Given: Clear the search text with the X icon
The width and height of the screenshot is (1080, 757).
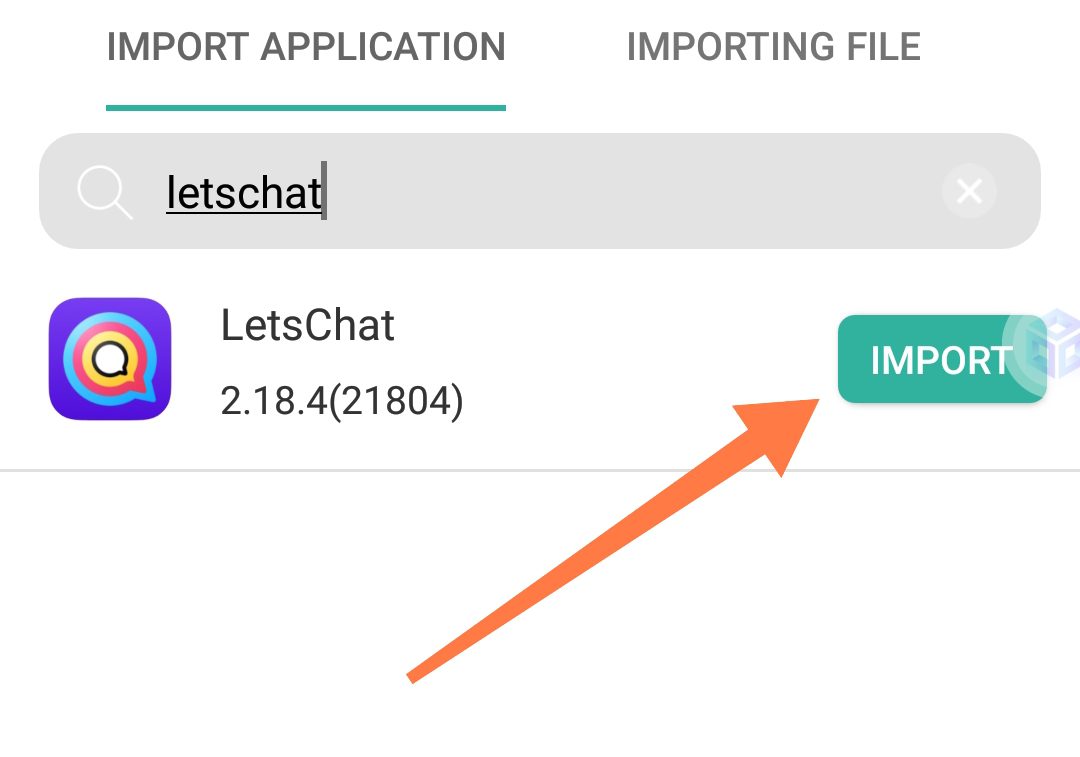Looking at the screenshot, I should [969, 190].
